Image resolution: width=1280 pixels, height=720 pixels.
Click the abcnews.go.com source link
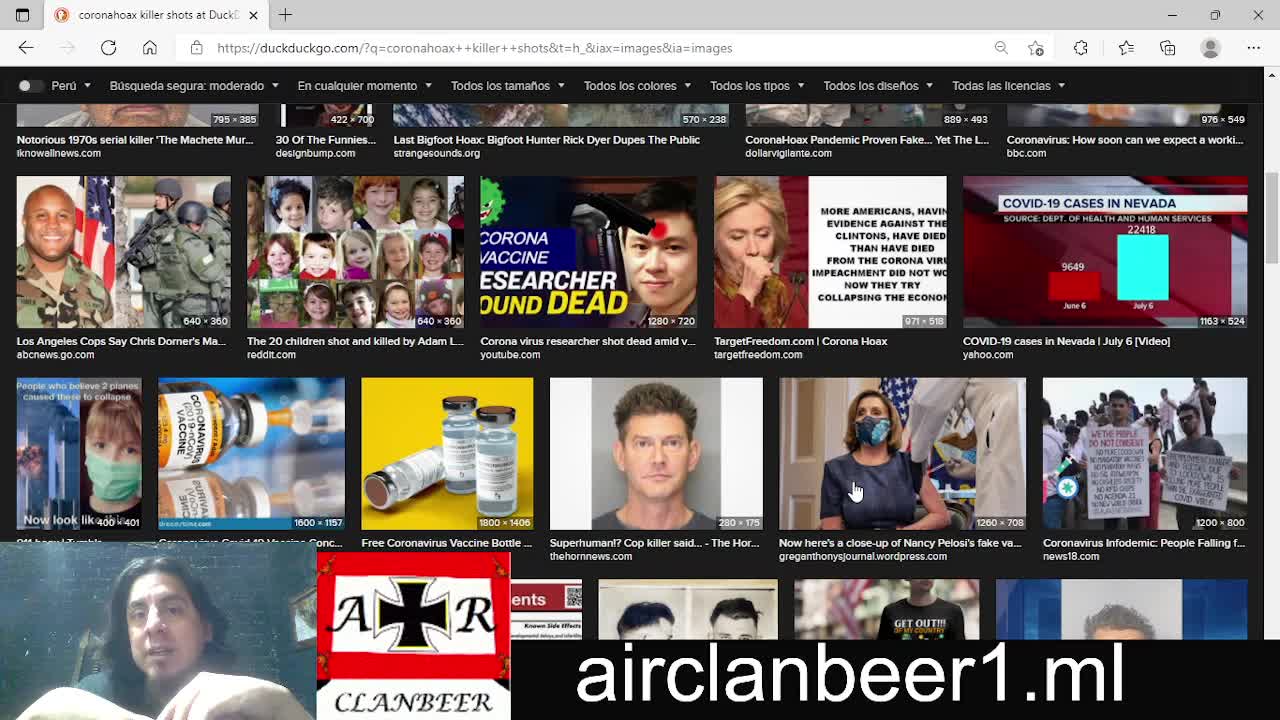point(55,355)
